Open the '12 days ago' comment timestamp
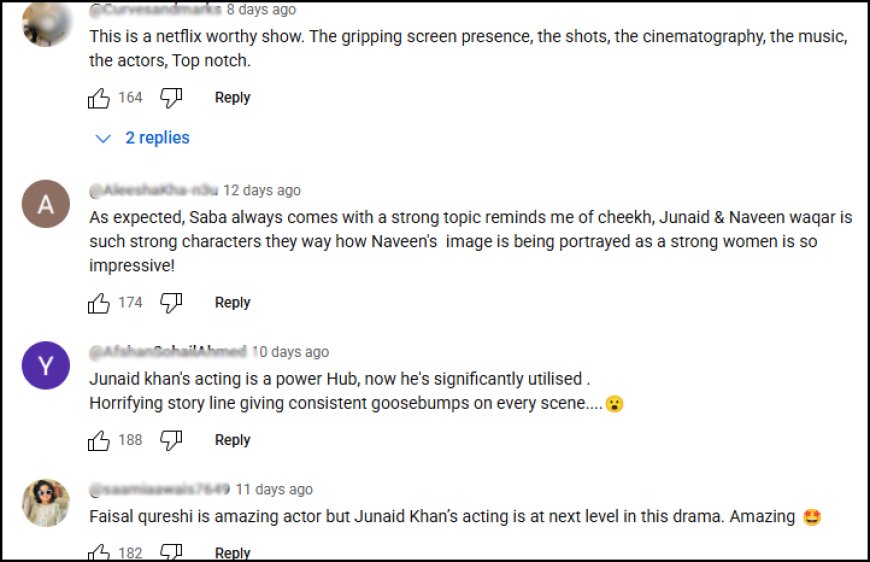870x562 pixels. click(261, 190)
